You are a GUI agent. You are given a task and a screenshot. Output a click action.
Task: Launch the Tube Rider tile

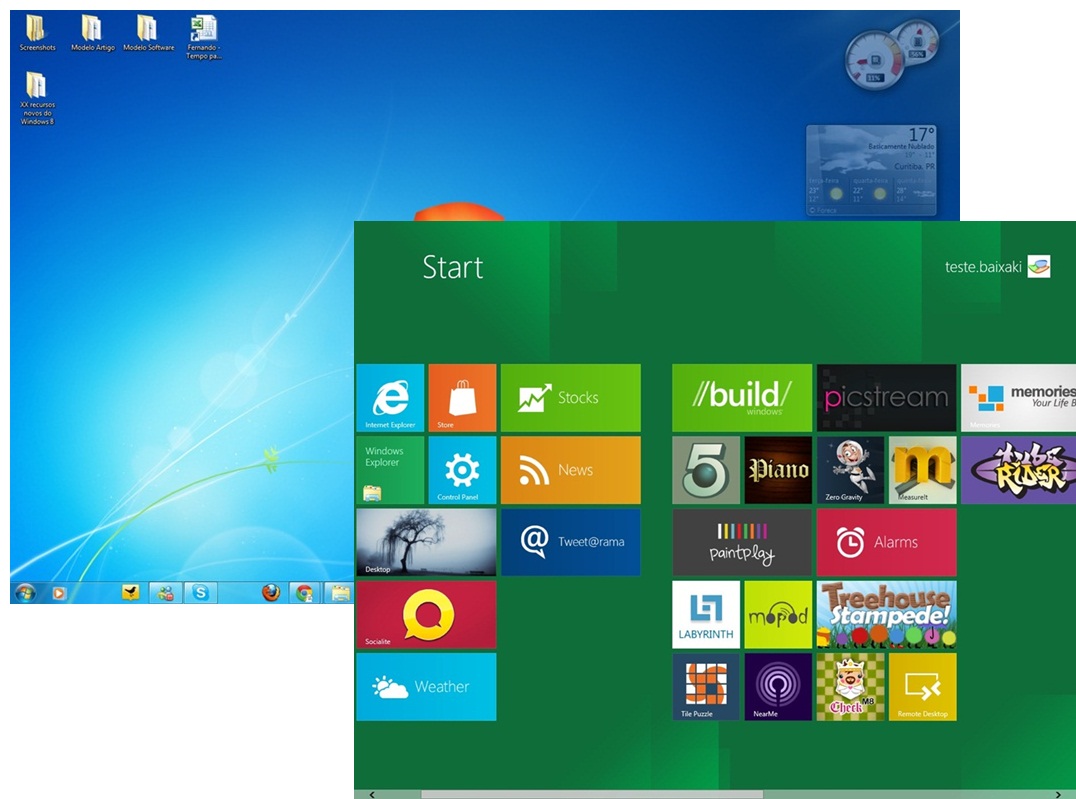(1018, 470)
